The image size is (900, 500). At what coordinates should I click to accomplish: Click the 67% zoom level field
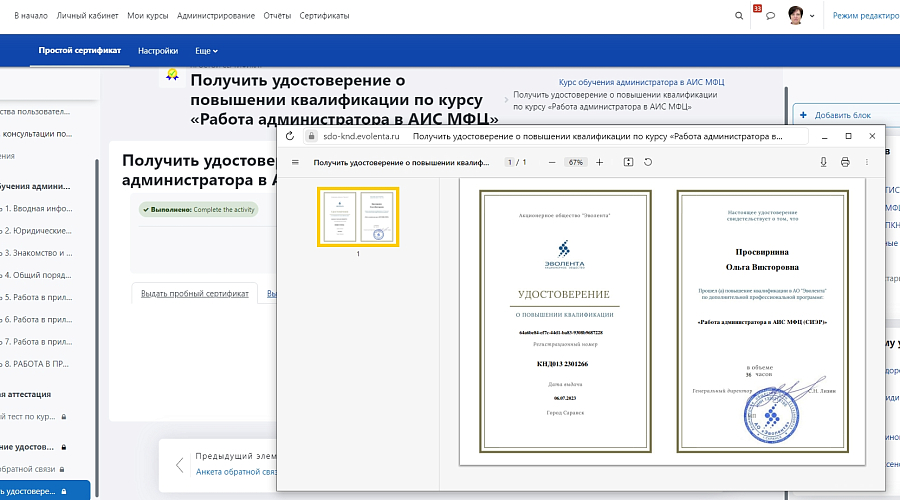click(x=575, y=162)
